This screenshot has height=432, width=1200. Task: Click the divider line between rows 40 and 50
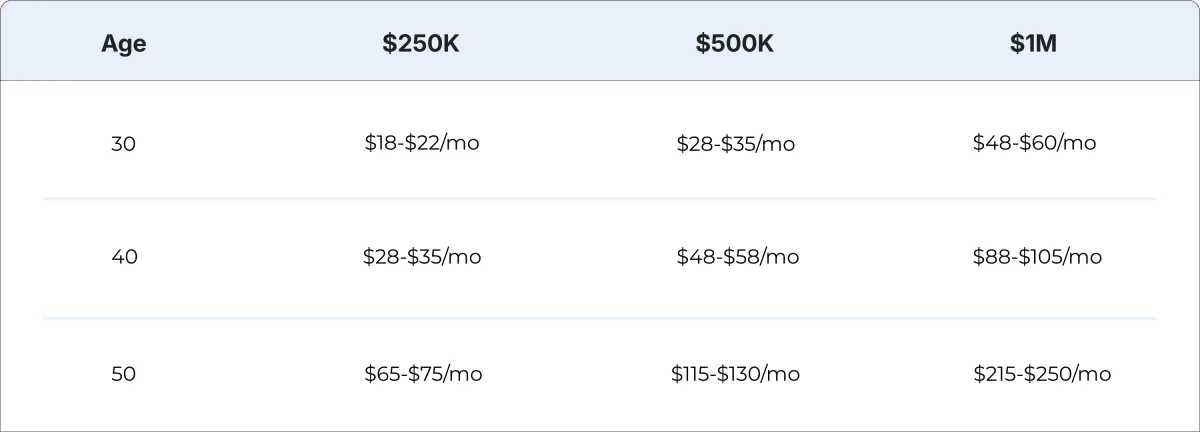[x=600, y=319]
